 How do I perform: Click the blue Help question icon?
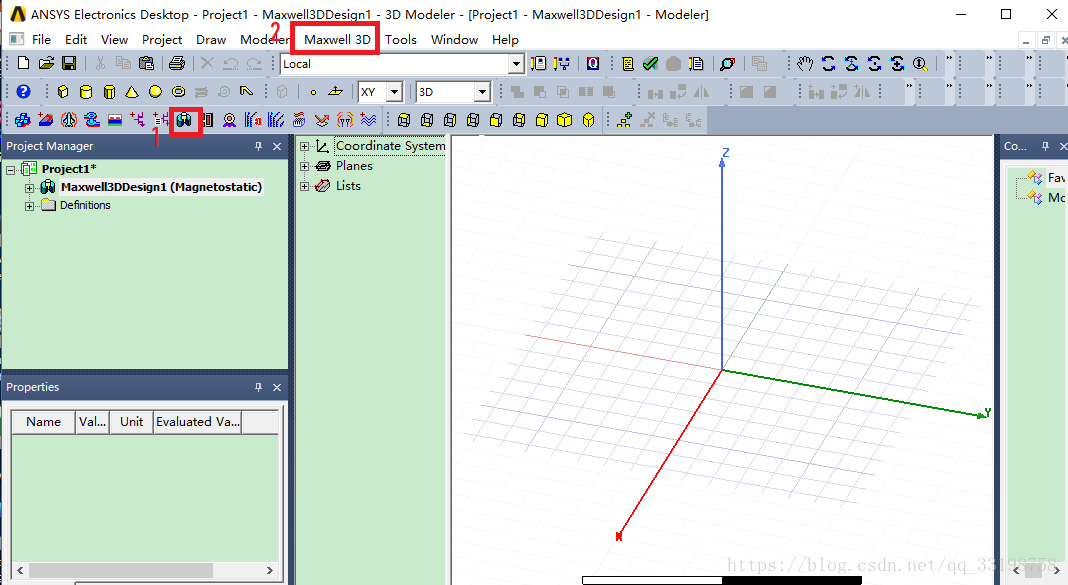click(x=23, y=92)
